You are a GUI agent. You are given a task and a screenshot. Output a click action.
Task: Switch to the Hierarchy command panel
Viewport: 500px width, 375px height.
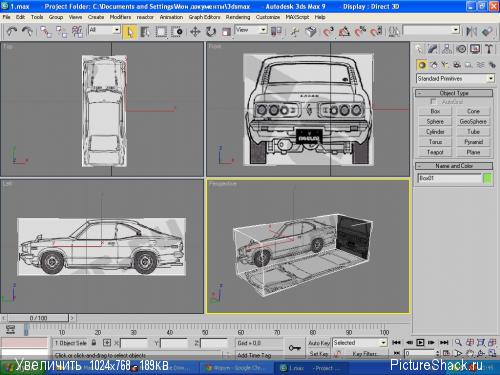tap(447, 49)
